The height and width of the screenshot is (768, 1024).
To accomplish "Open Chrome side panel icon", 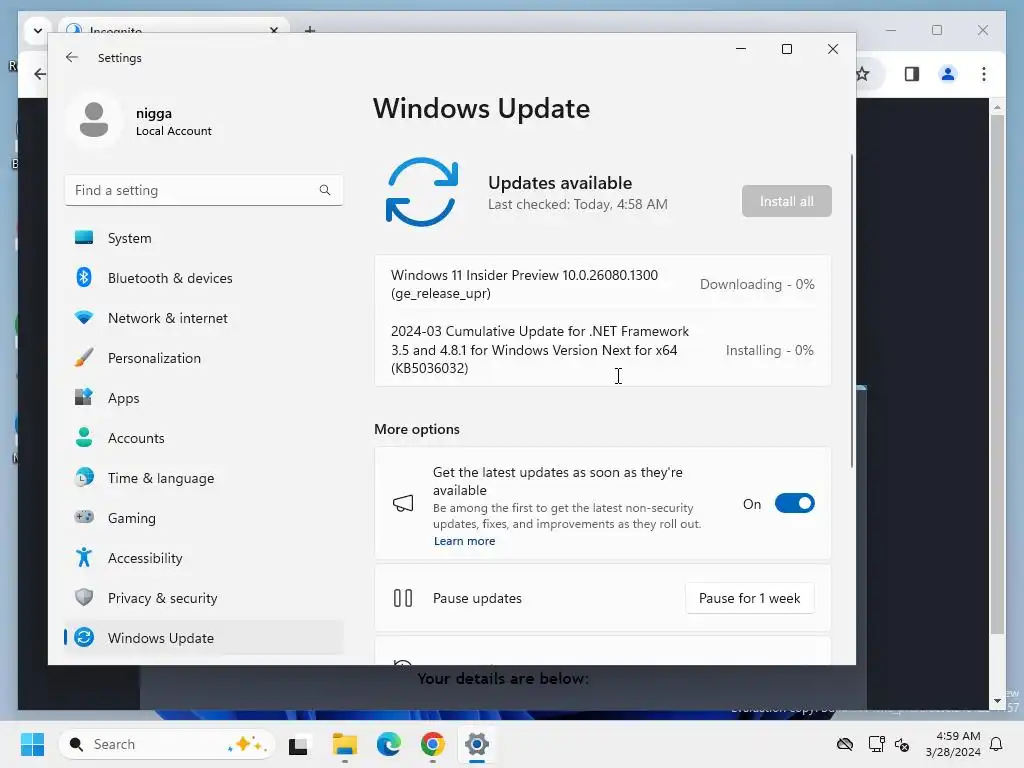I will pyautogui.click(x=912, y=74).
